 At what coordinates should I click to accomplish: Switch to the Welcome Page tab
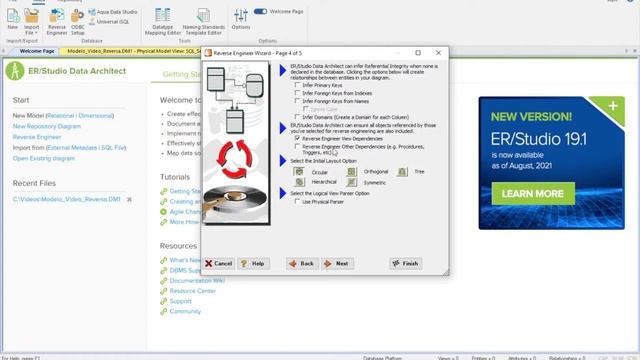tap(37, 51)
